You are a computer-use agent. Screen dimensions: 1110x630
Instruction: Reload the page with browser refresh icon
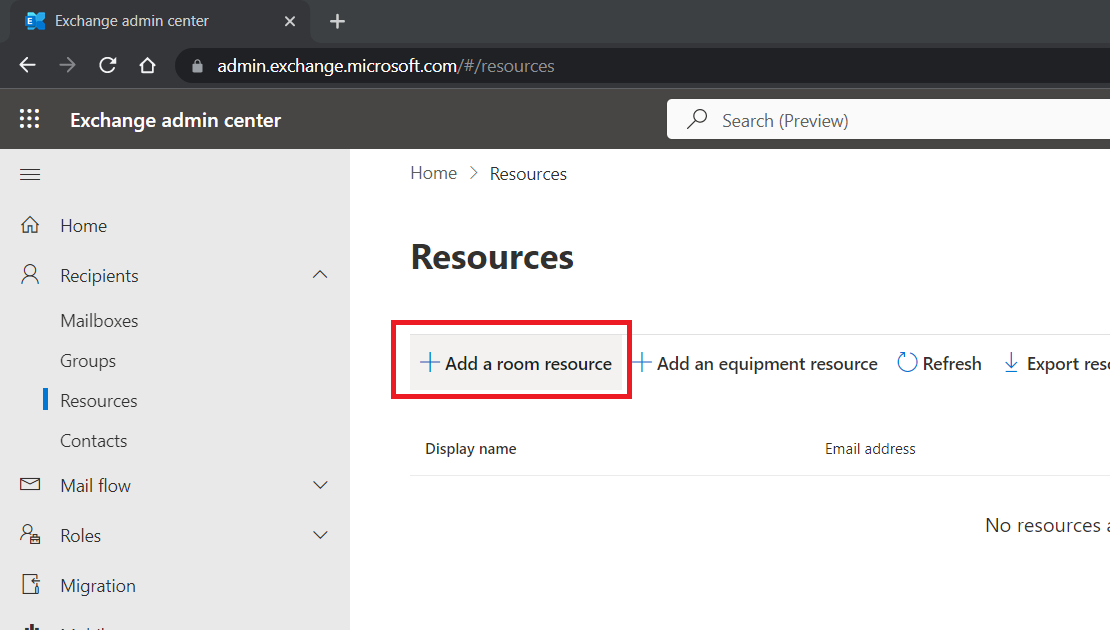click(108, 65)
